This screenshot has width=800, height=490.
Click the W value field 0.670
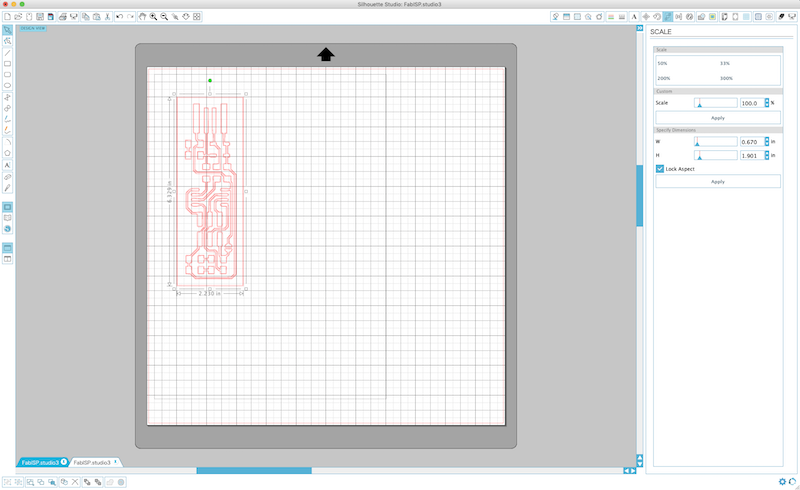(752, 142)
